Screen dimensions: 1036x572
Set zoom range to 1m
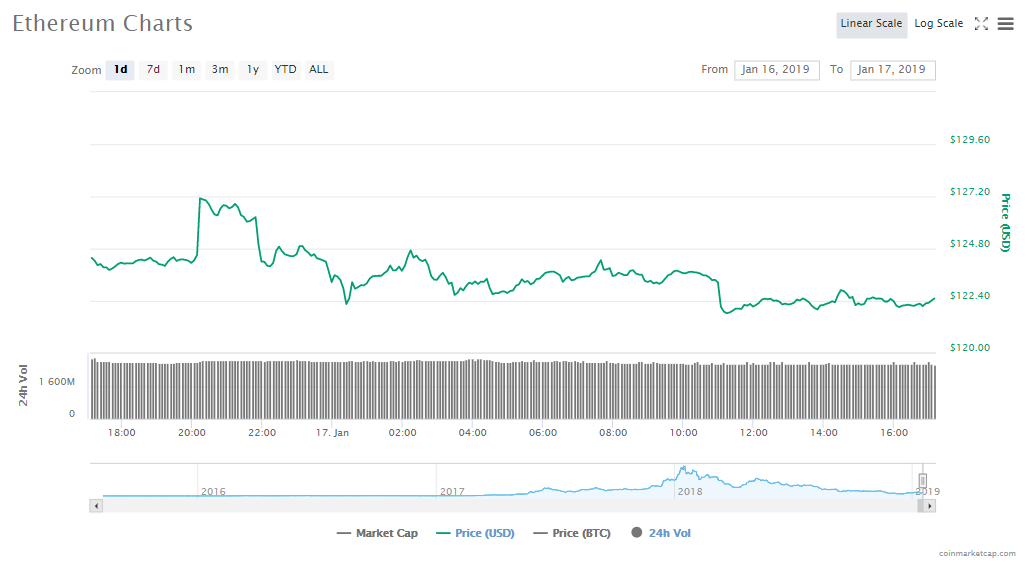186,70
